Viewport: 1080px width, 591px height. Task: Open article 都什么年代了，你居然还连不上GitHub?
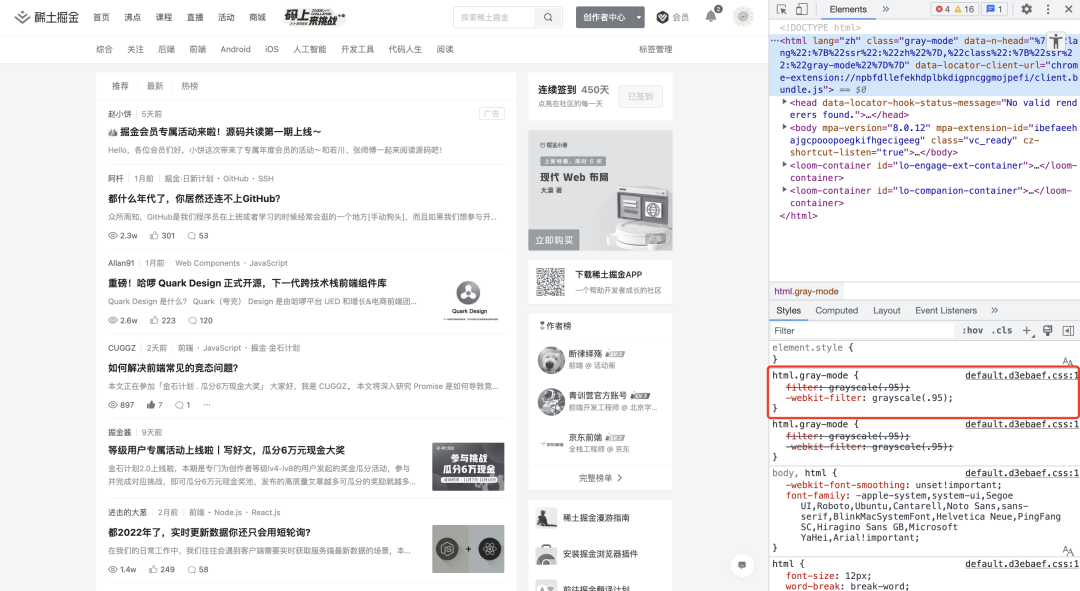194,198
